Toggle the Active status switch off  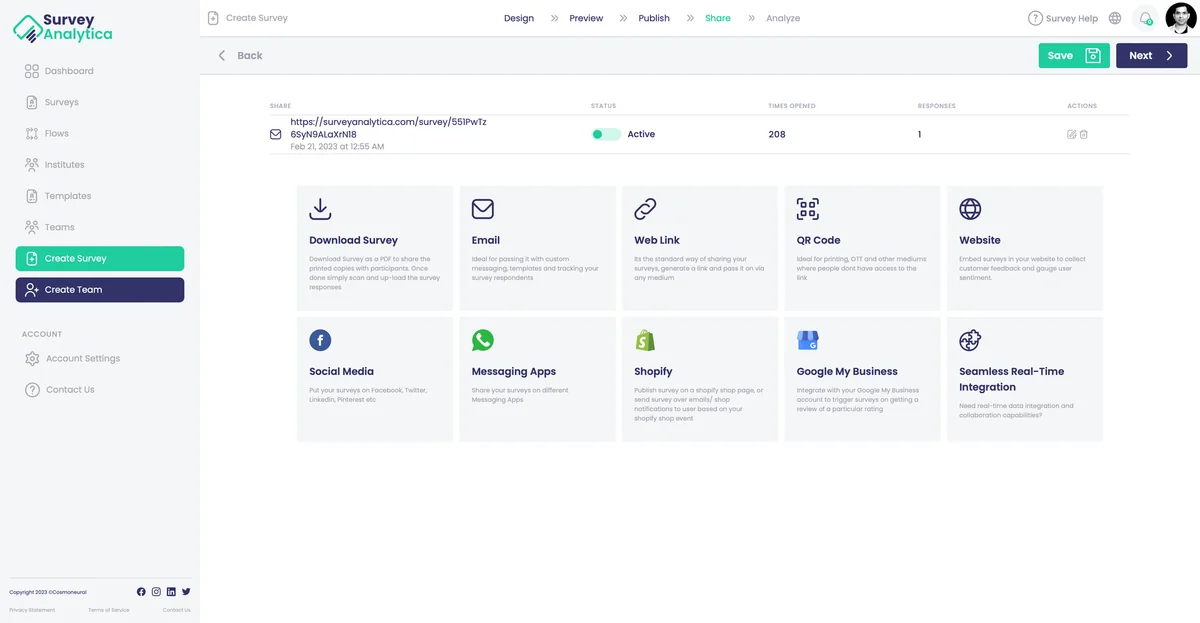pyautogui.click(x=605, y=134)
